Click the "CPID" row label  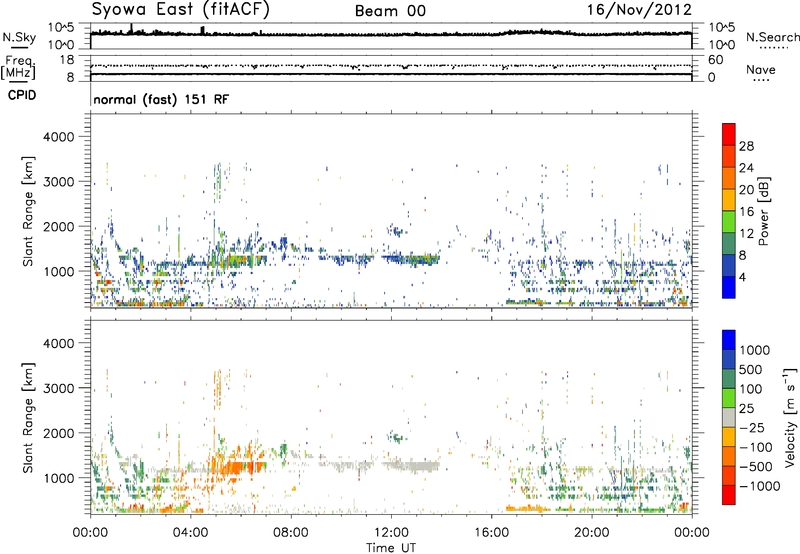[x=22, y=95]
